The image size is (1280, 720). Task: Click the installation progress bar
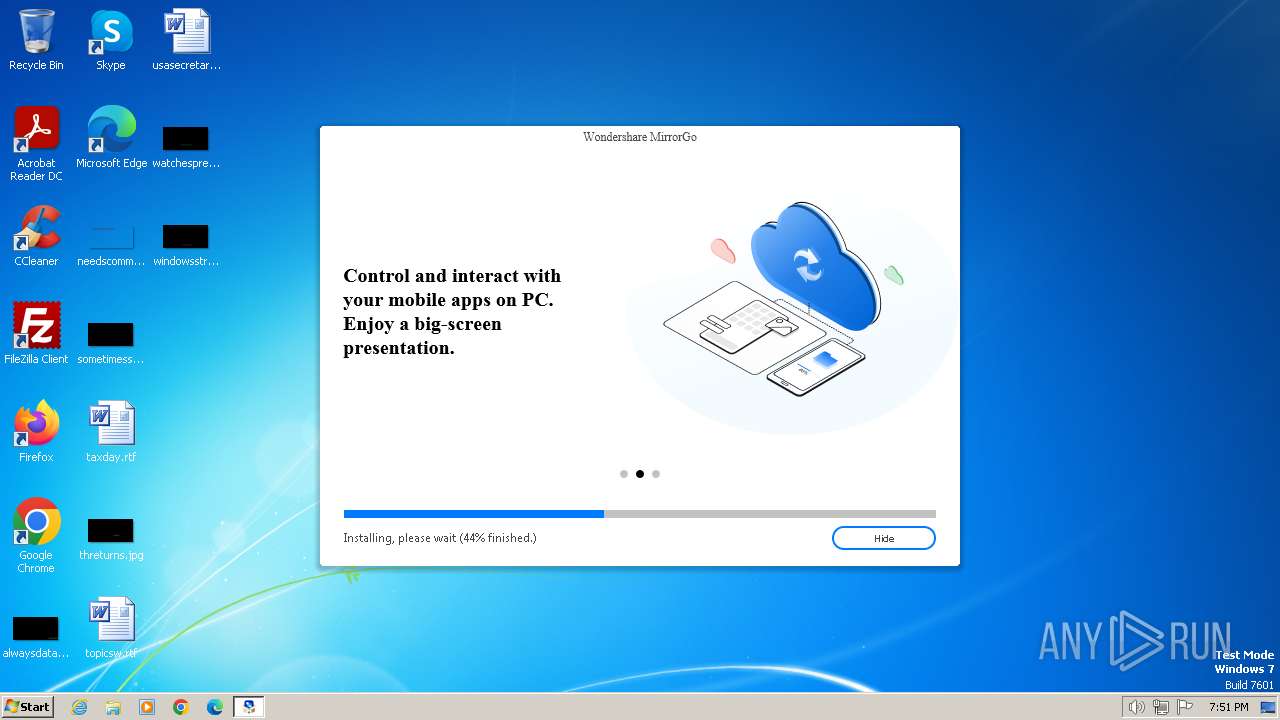point(640,514)
